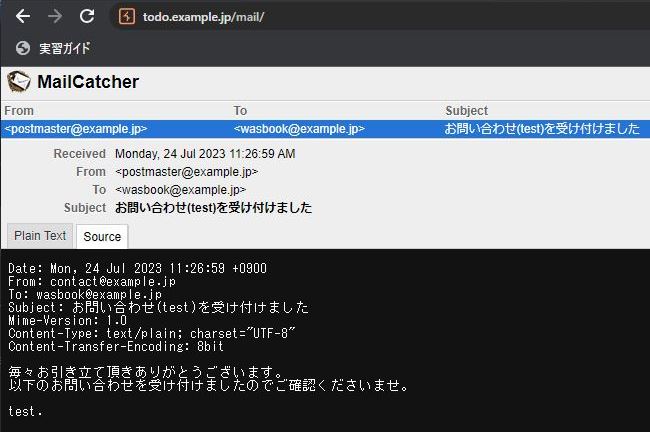Open the 実習ガイド bookmark
This screenshot has width=650, height=432.
(53, 48)
